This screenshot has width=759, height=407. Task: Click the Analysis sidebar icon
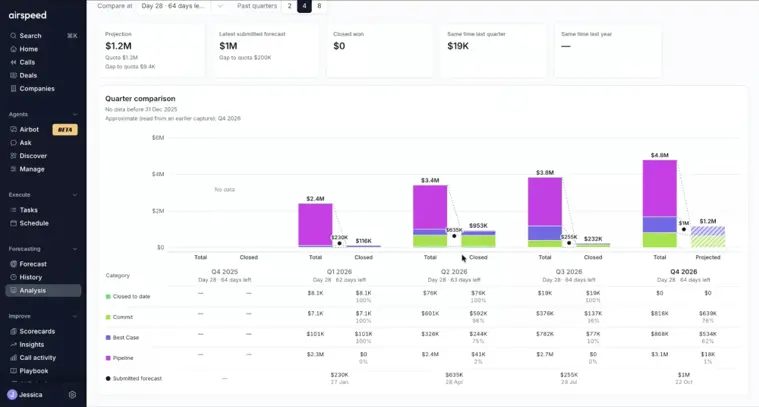[13, 290]
